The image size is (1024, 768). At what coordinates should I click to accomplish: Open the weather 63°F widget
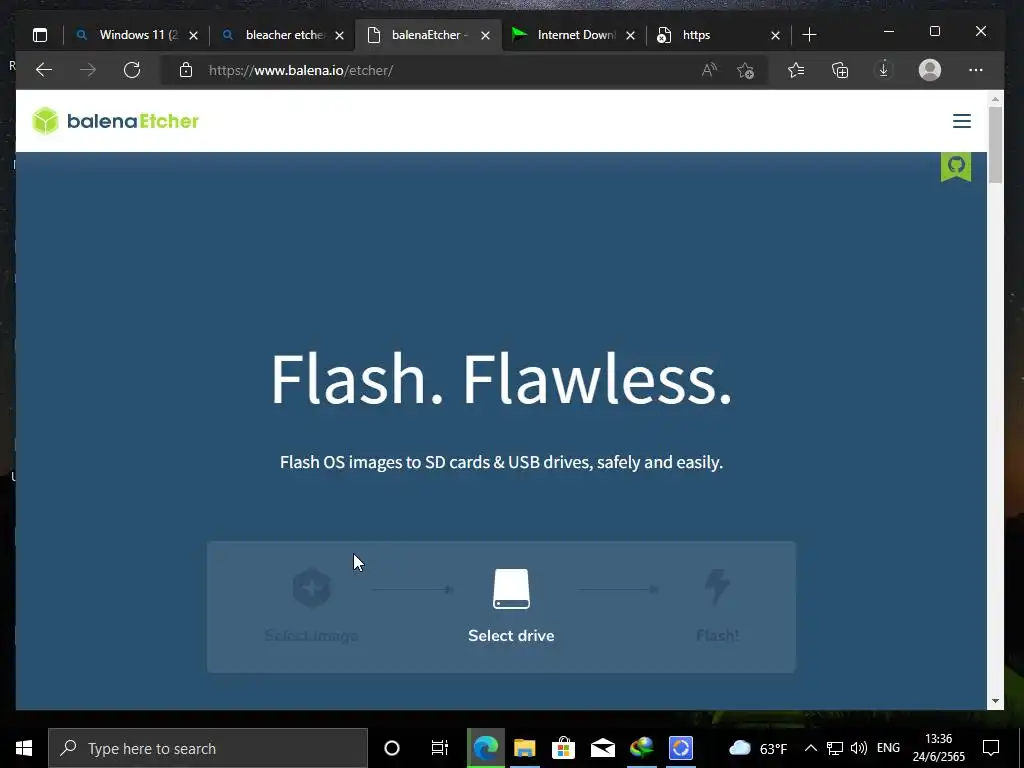[758, 748]
